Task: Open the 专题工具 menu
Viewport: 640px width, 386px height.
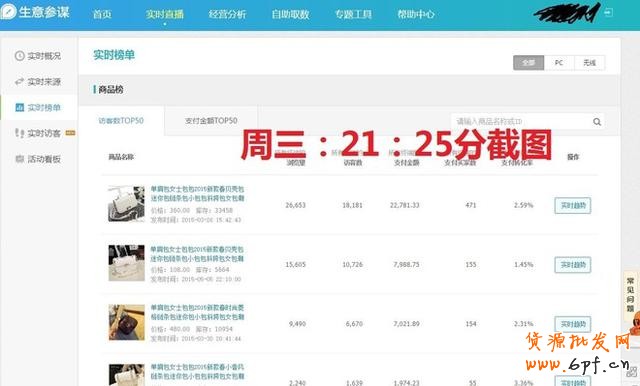Action: [x=353, y=14]
